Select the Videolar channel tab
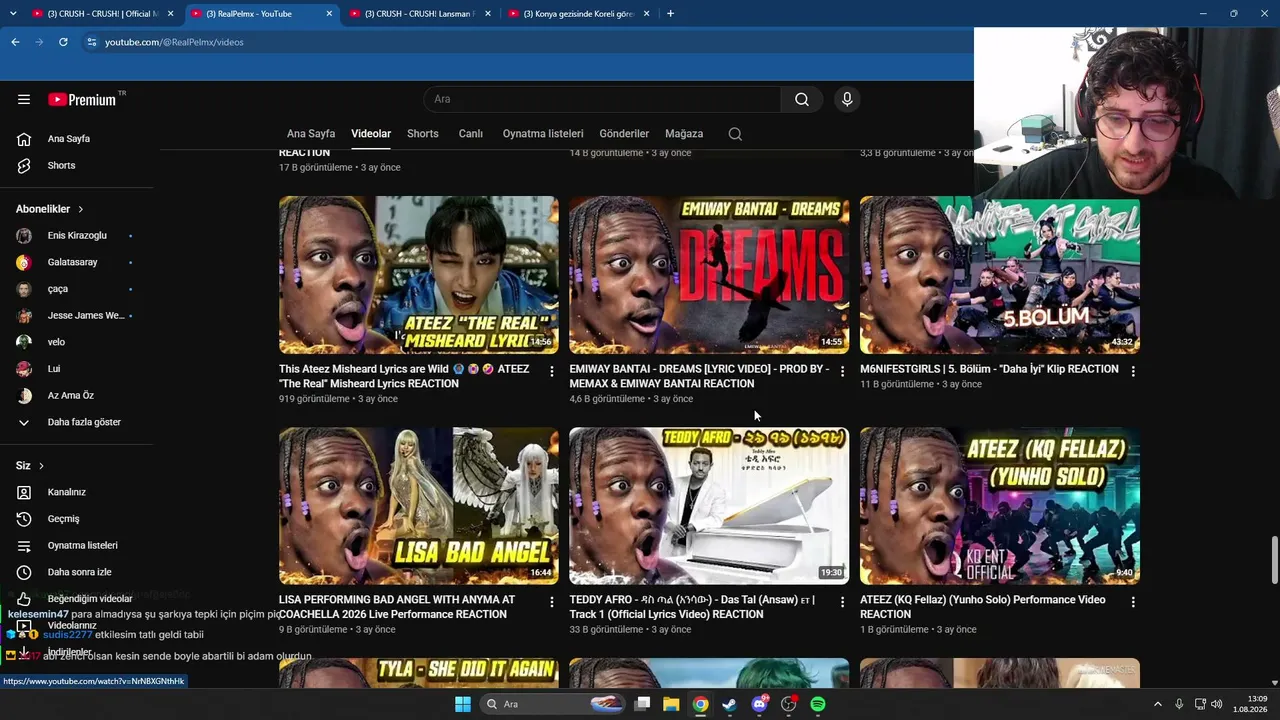 tap(371, 134)
